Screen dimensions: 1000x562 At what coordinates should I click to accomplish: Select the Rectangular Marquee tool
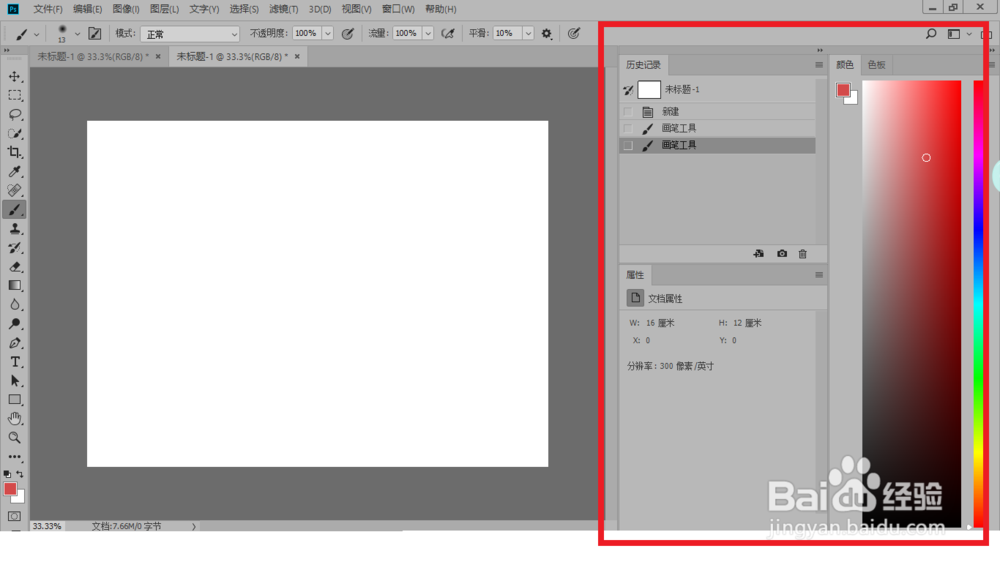14,96
